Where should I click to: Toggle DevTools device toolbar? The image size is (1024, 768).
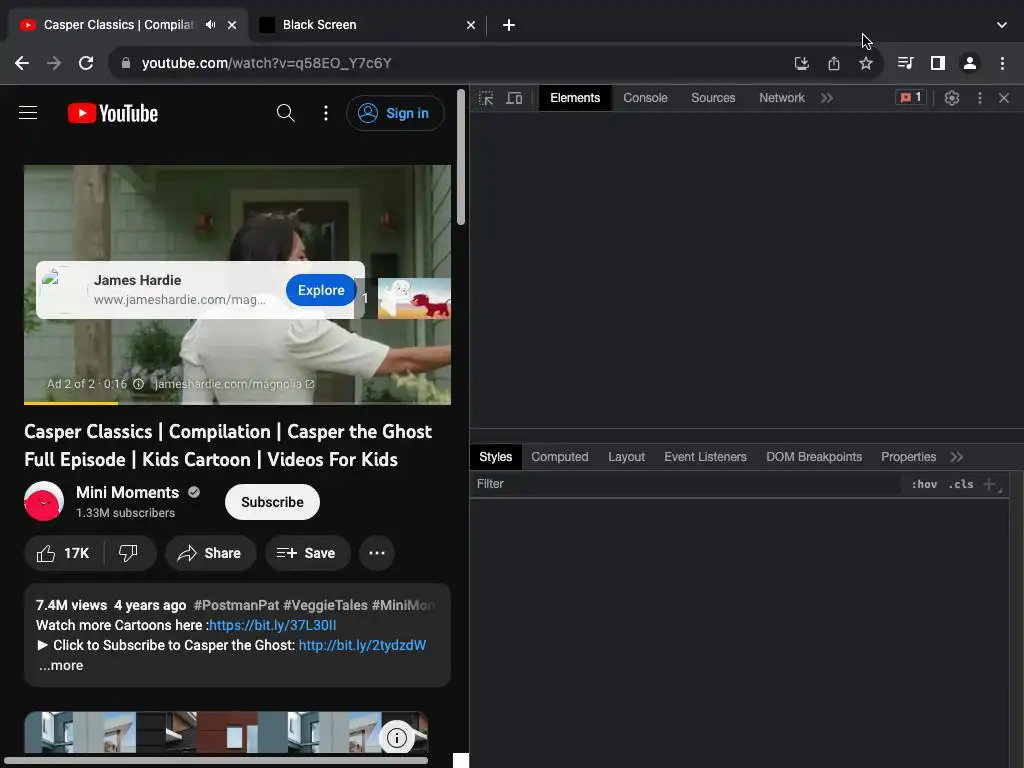click(515, 98)
